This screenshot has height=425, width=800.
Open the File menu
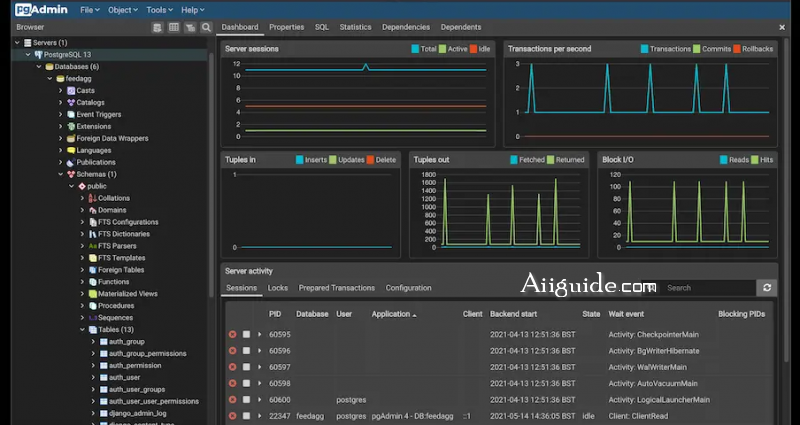coord(90,10)
